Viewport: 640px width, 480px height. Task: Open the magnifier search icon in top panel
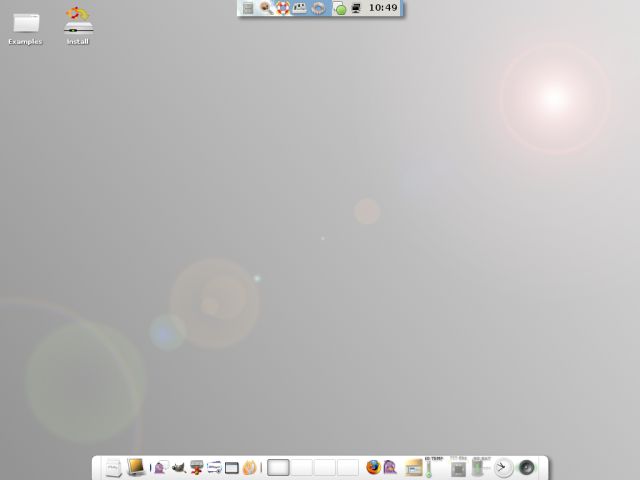pyautogui.click(x=267, y=8)
